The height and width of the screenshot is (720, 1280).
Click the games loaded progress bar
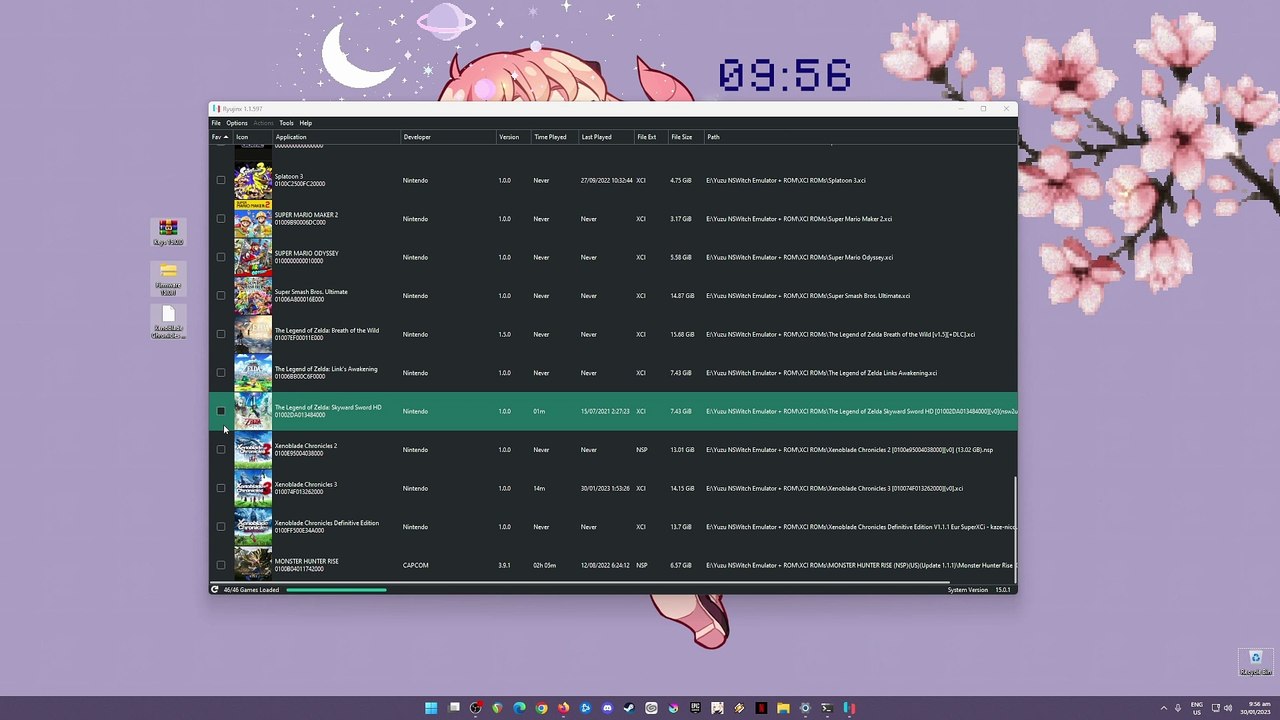coord(336,590)
